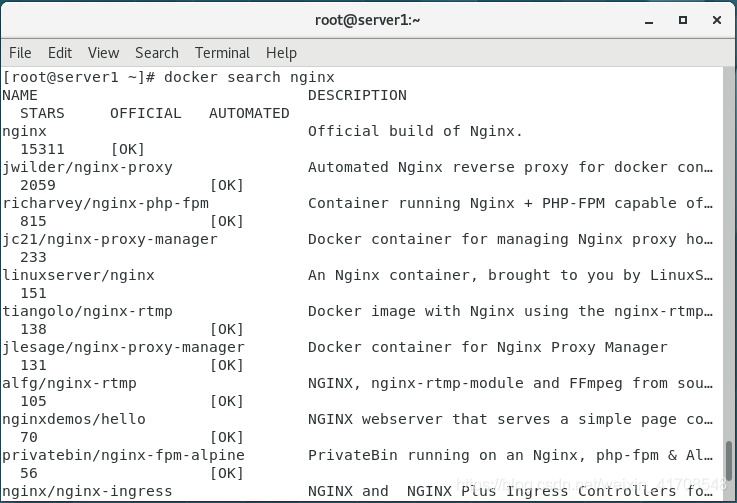Click the [OK] marker on the 56 row
Viewport: 737px width, 503px height.
(x=227, y=473)
